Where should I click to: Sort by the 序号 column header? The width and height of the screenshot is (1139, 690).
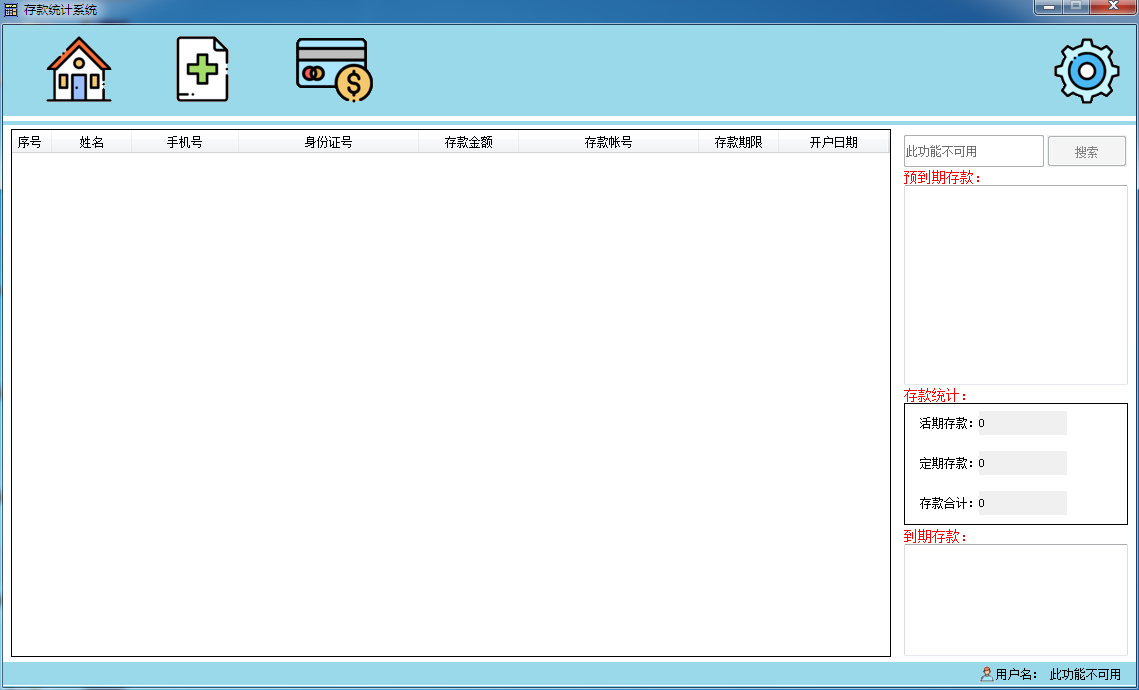pyautogui.click(x=31, y=142)
